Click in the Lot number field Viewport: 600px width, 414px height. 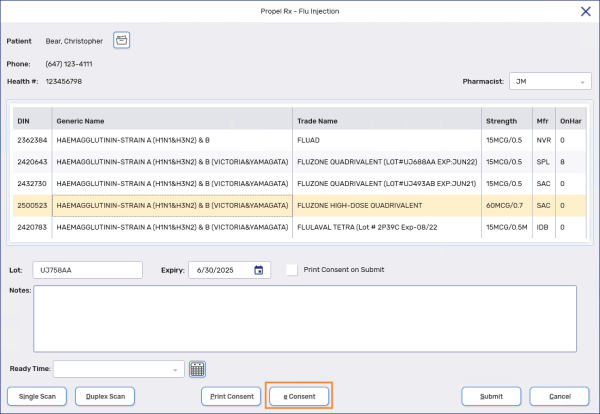tap(88, 270)
